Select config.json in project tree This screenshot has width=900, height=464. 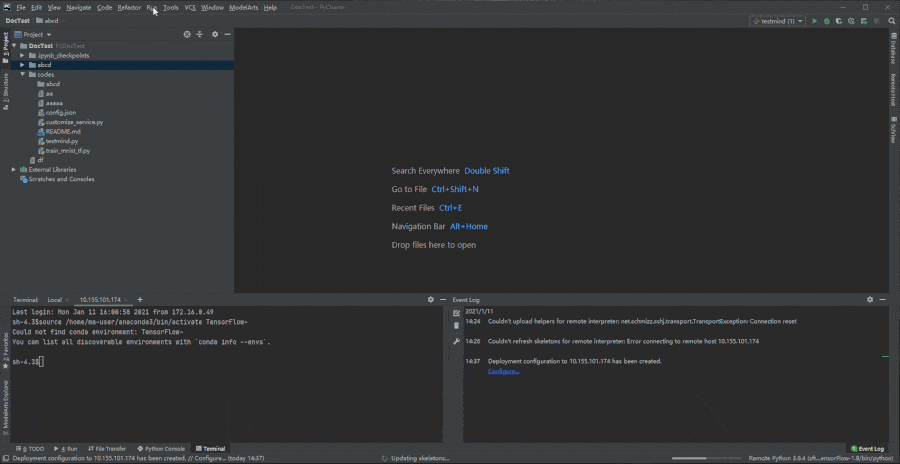coord(57,113)
